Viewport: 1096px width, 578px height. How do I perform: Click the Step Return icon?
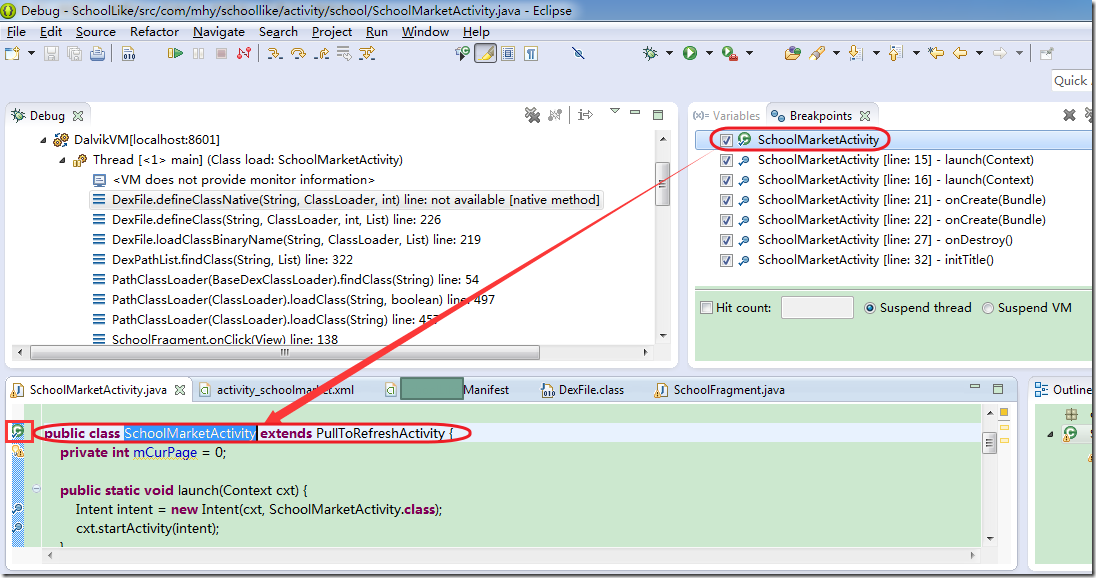[322, 53]
